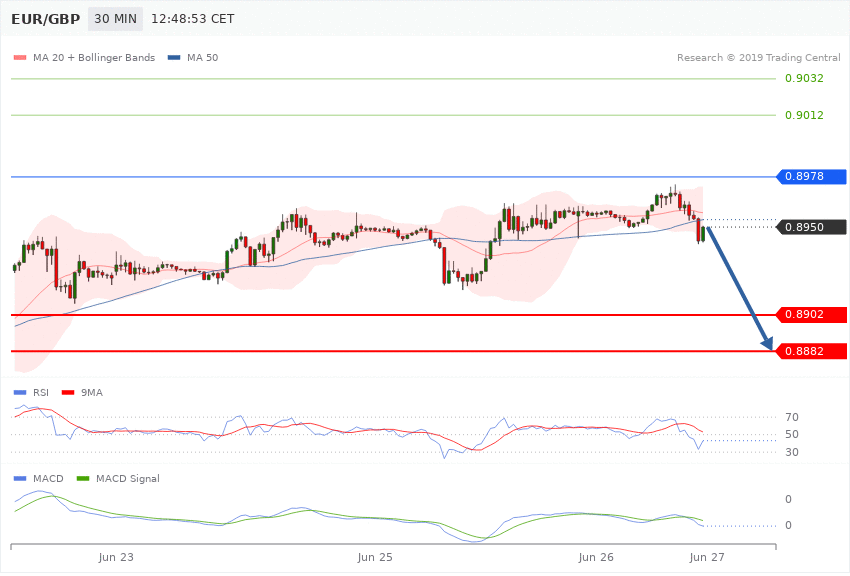Click the MA 20 + Bollinger Bands legend swatch
This screenshot has width=850, height=576.
20,57
